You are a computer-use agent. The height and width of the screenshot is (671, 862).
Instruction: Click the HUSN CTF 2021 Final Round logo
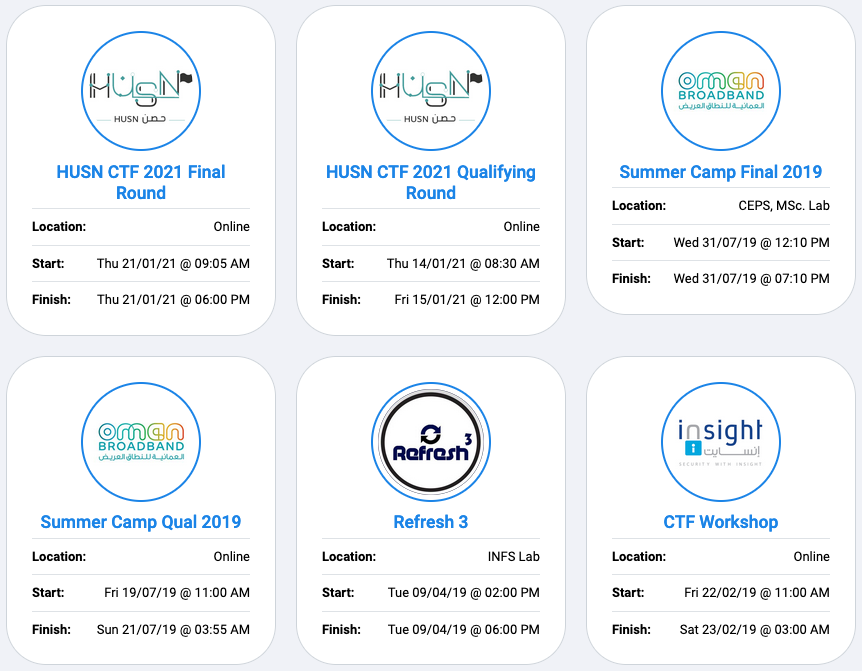tap(141, 91)
